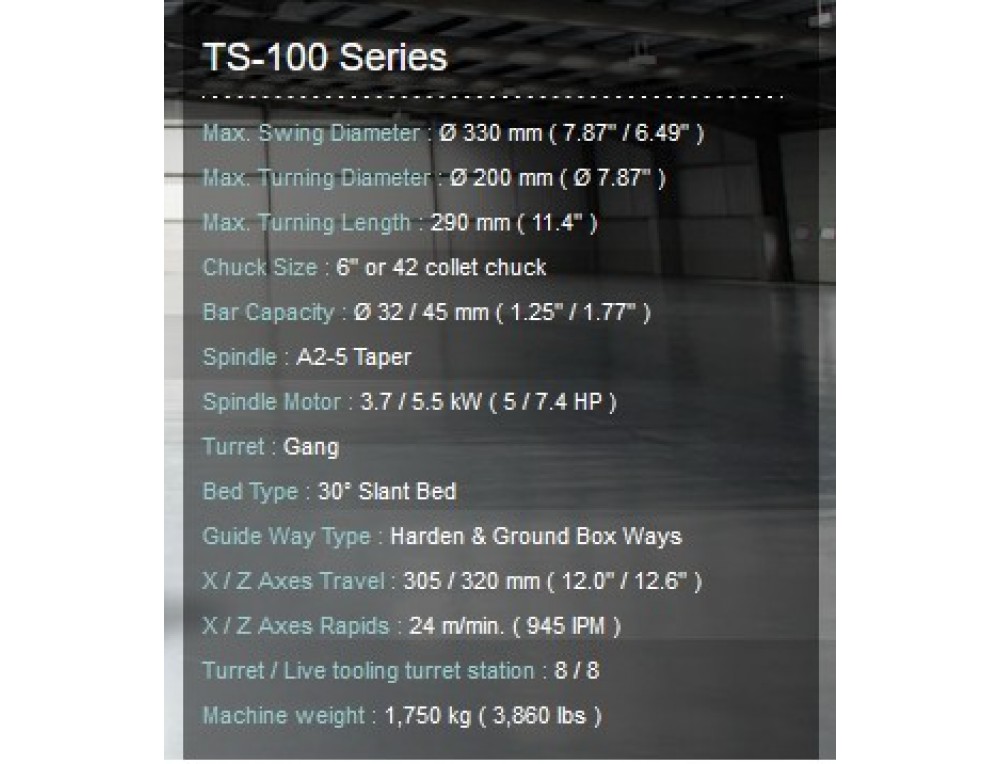Click the A2-5 Taper spindle value
Screen dimensions: 1000x764
(x=354, y=357)
